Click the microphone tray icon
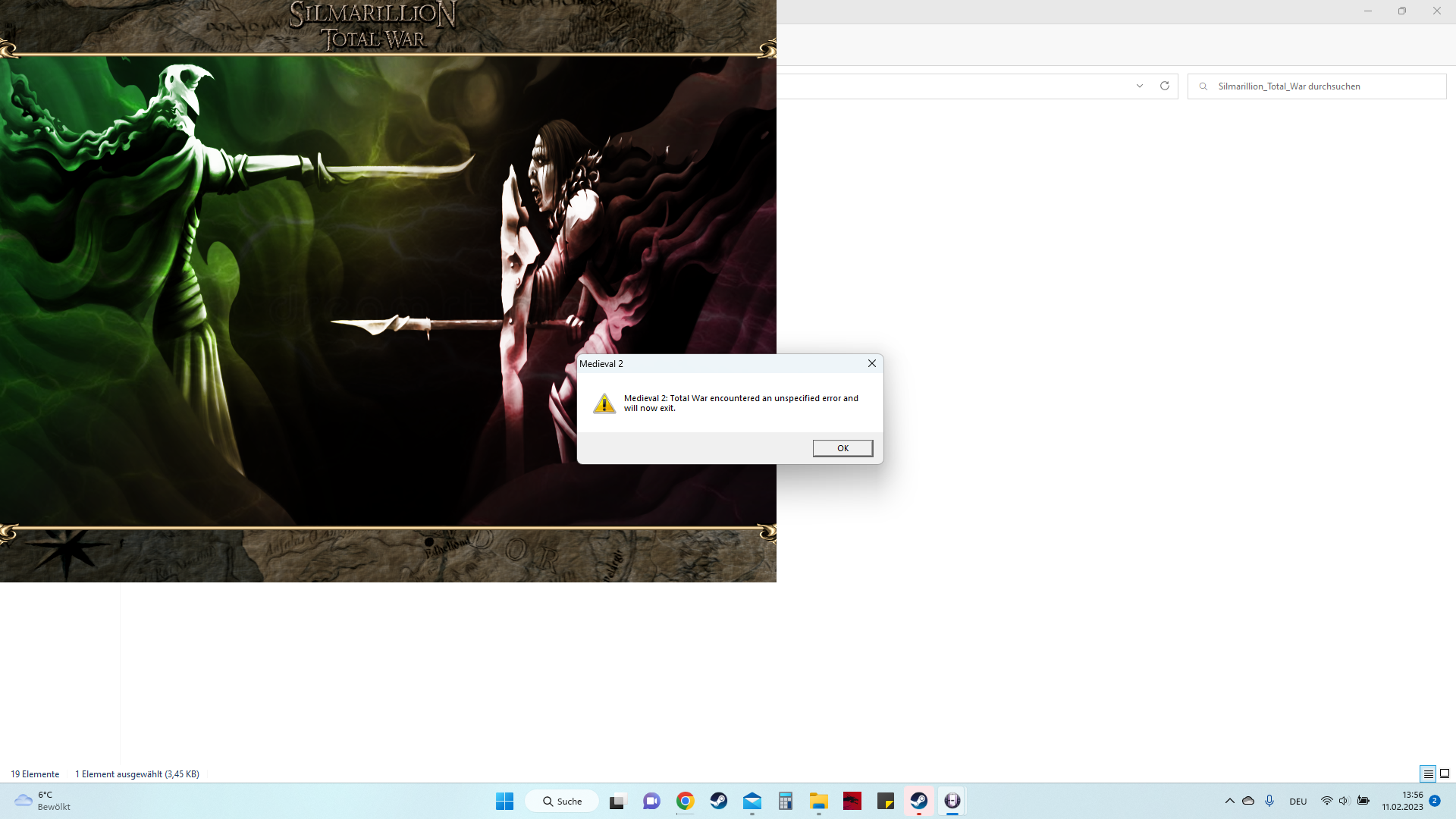1456x819 pixels. [1269, 801]
